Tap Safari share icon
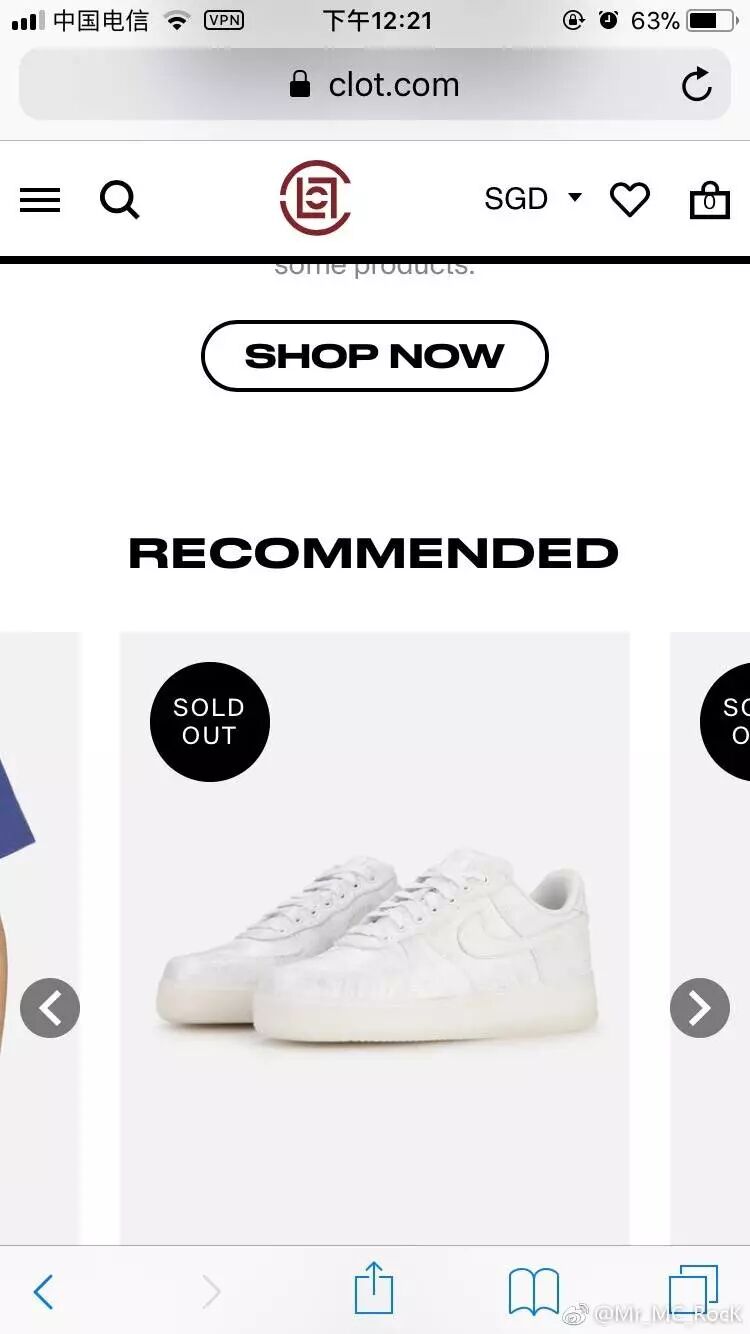The height and width of the screenshot is (1334, 750). pyautogui.click(x=374, y=1287)
